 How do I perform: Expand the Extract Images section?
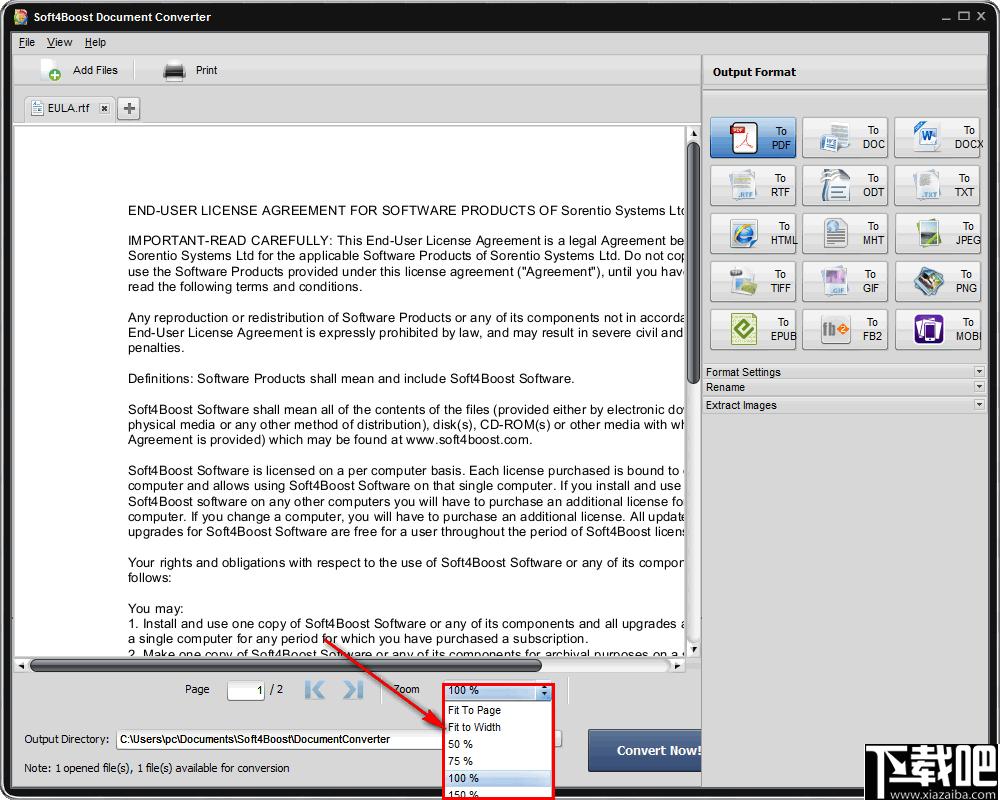(844, 405)
